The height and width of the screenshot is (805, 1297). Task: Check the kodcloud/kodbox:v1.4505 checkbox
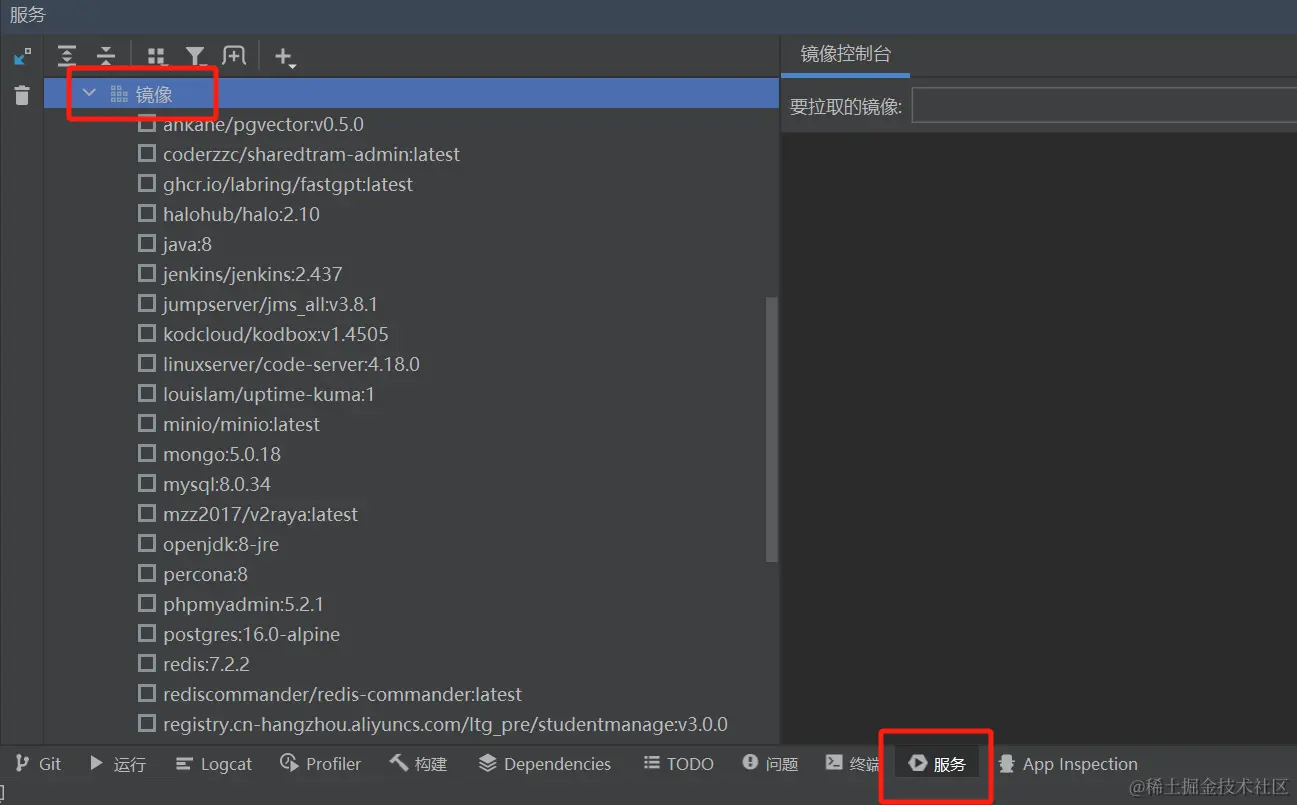147,333
